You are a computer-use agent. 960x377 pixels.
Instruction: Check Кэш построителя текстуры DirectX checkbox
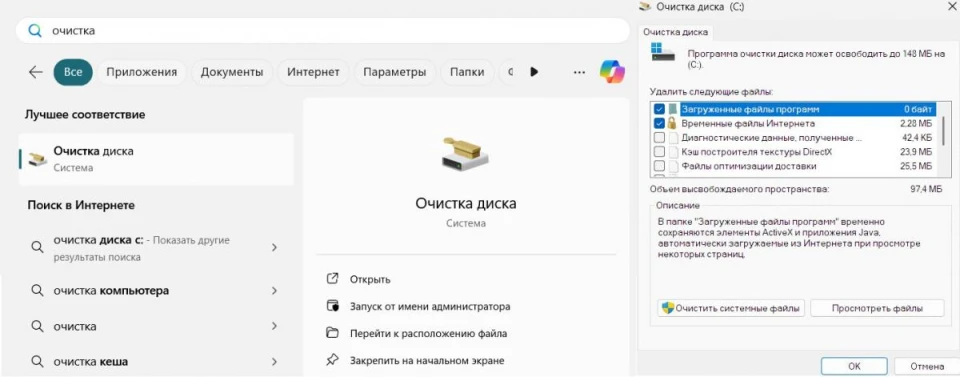tap(659, 152)
